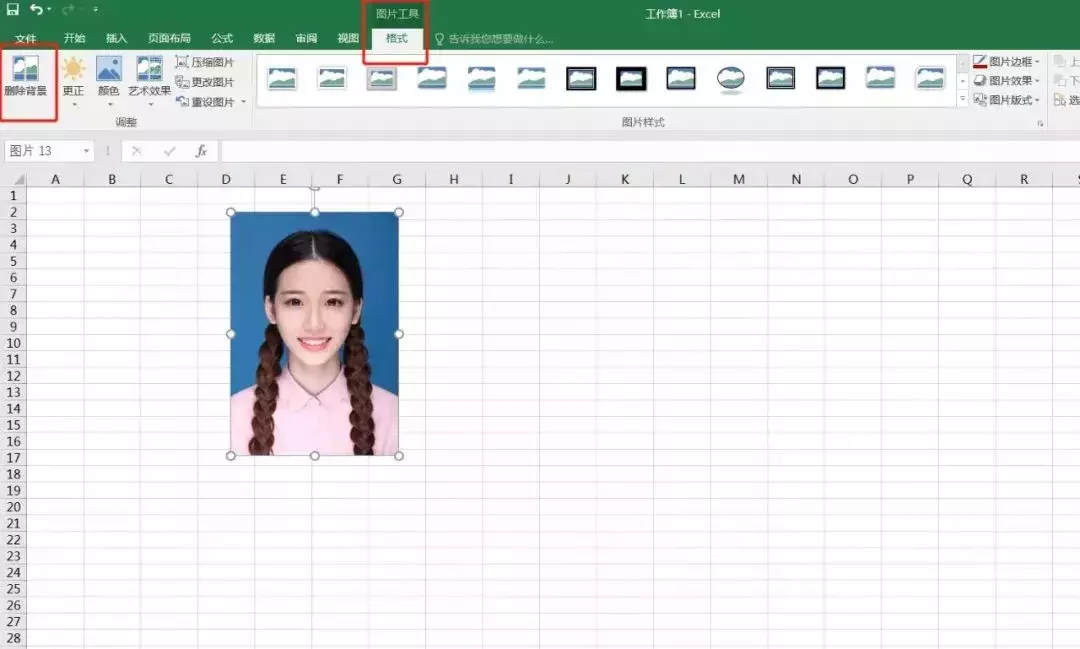Apply the eleventh picture style thumbnail
Viewport: 1080px width, 649px height.
coord(780,79)
